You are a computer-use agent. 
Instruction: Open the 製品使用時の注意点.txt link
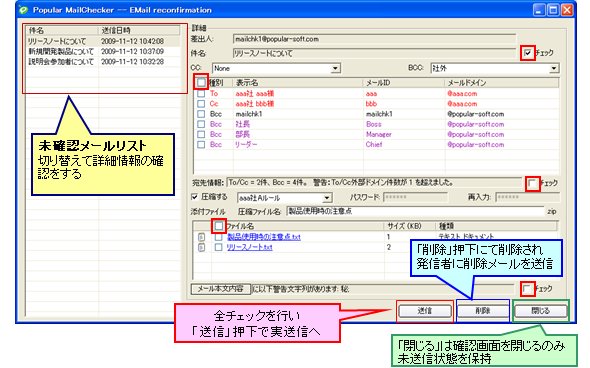[x=264, y=237]
